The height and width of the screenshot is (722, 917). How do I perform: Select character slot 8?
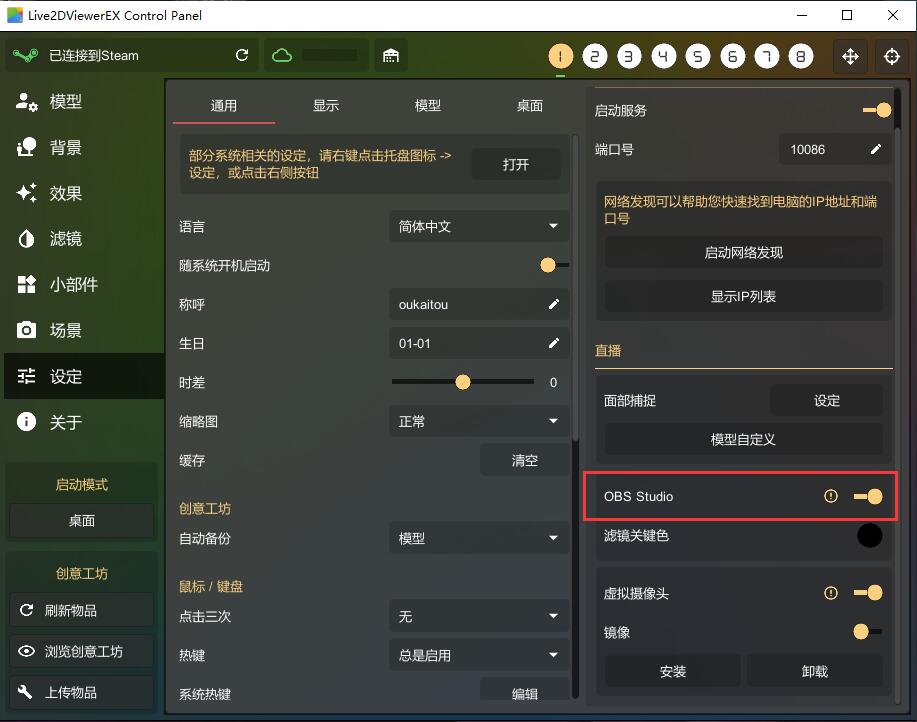[x=801, y=56]
